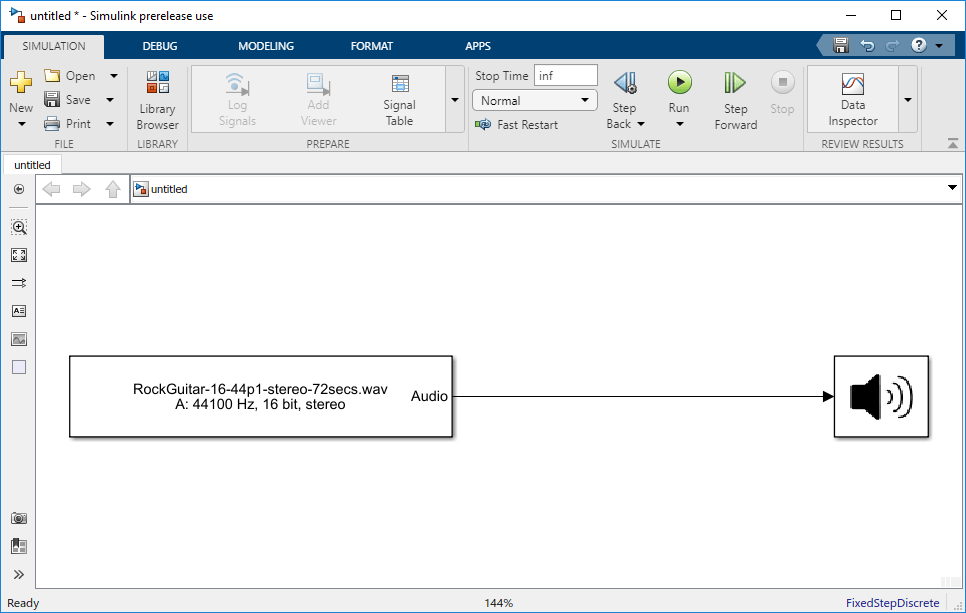Click the Help question mark icon
This screenshot has width=966, height=613.
point(919,45)
